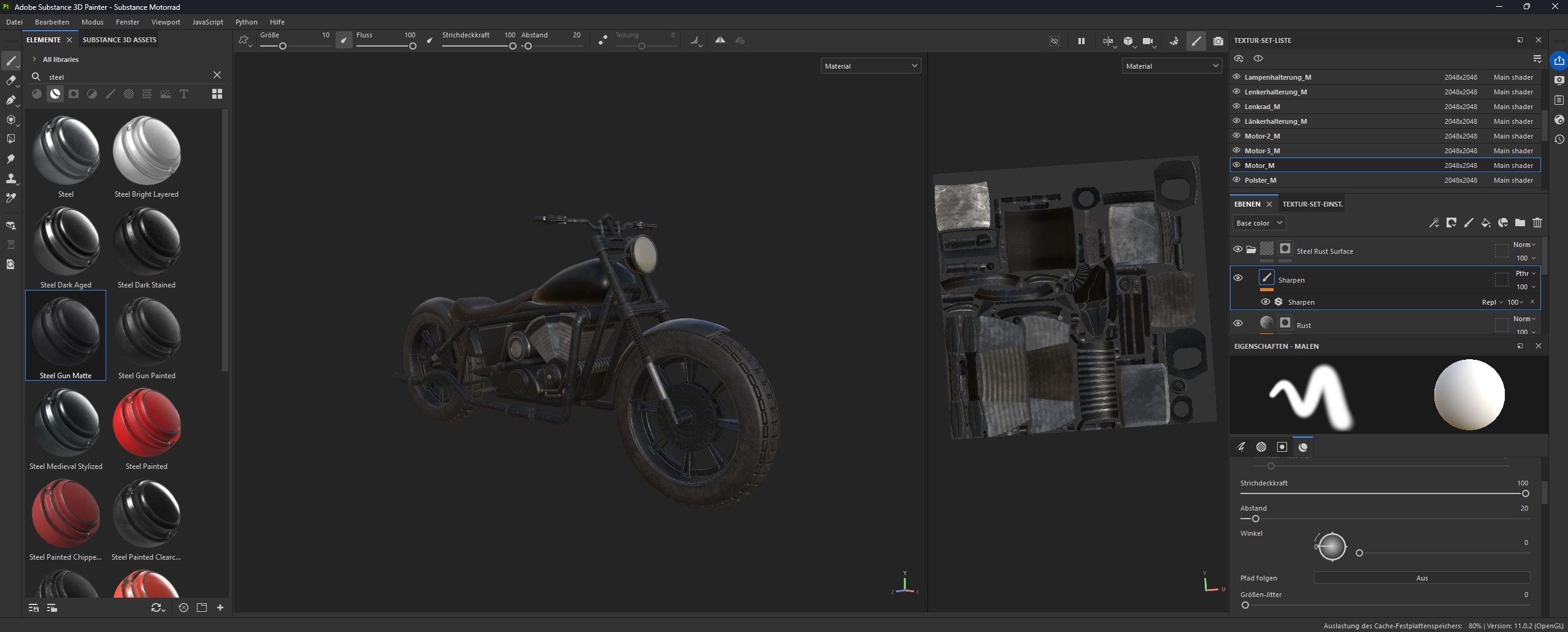Add a folder group in layers panel
The width and height of the screenshot is (1568, 632).
tap(1520, 223)
